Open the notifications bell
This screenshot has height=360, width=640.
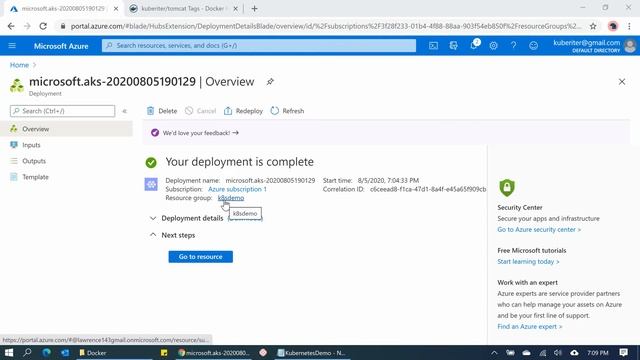[473, 46]
